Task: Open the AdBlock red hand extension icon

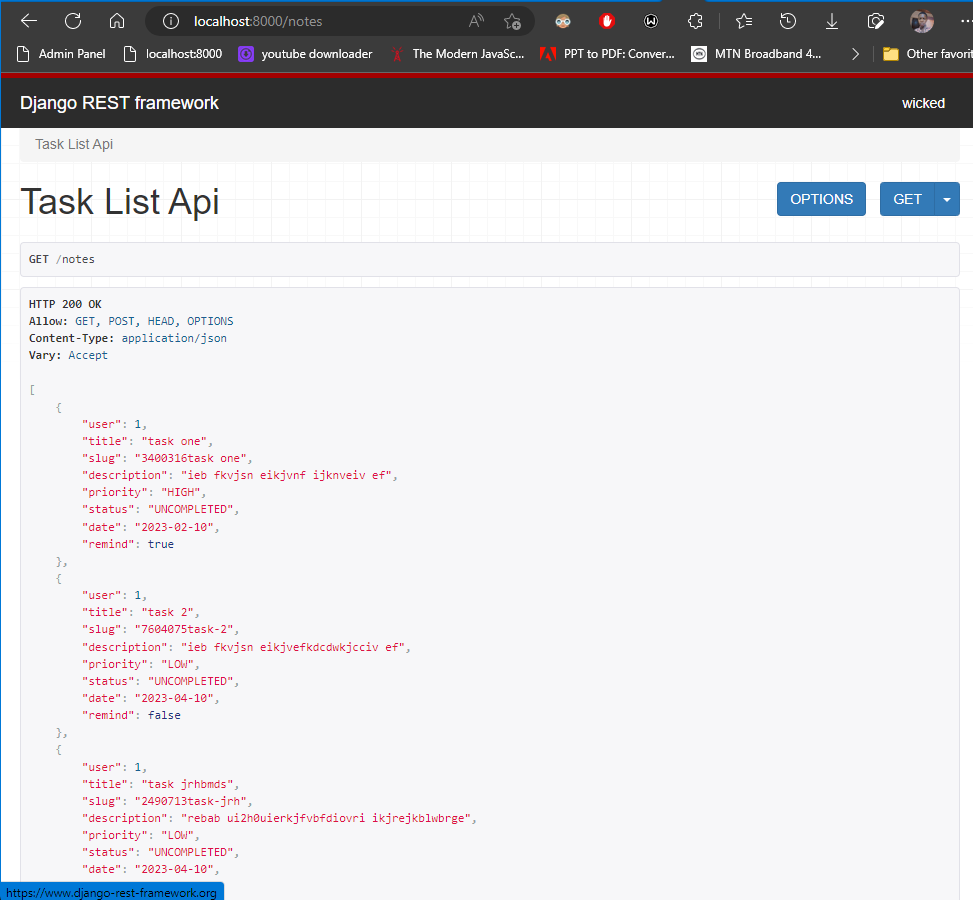Action: (x=607, y=20)
